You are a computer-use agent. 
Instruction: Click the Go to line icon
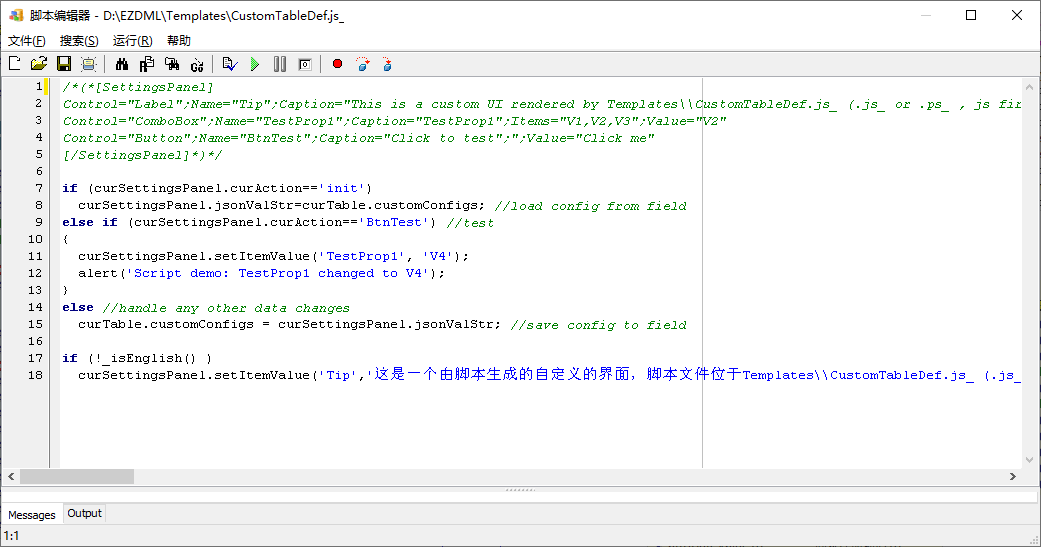click(197, 64)
